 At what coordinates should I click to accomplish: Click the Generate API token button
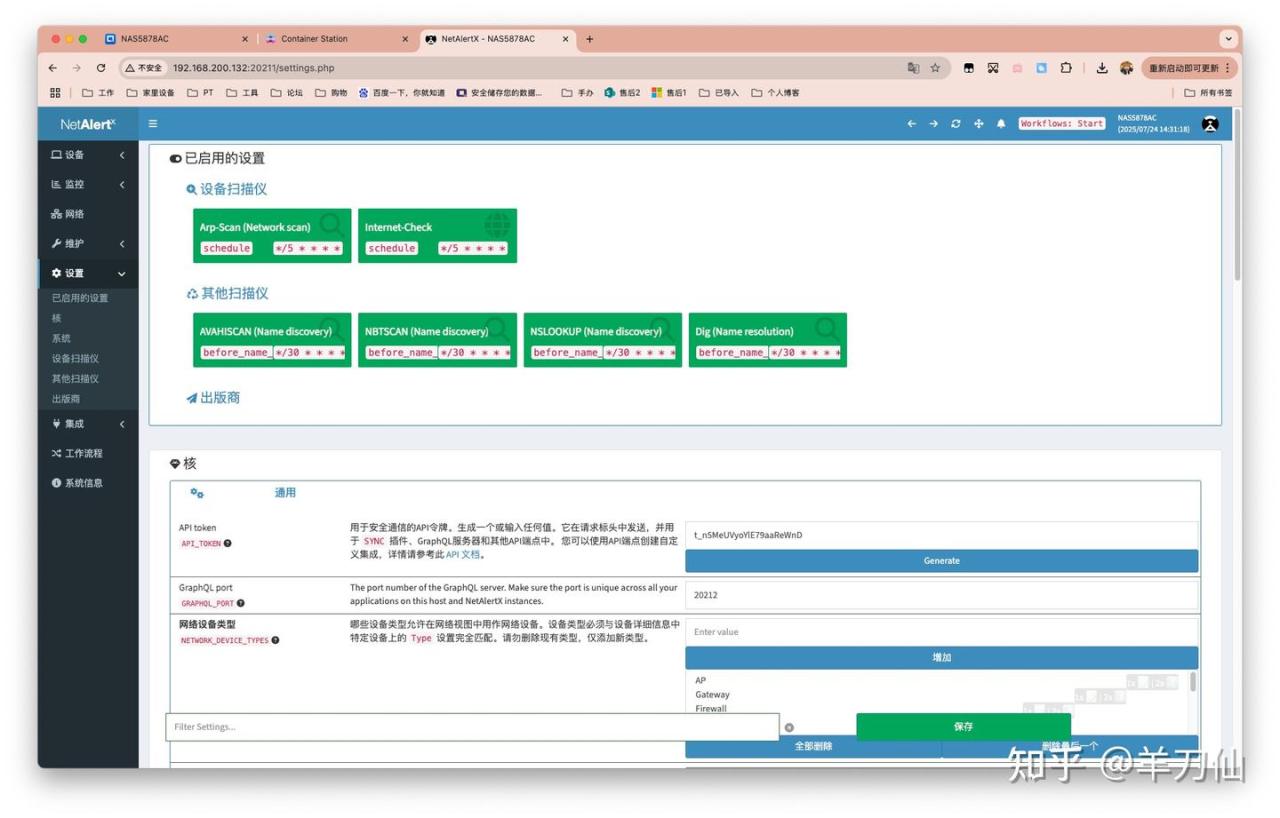click(x=941, y=561)
